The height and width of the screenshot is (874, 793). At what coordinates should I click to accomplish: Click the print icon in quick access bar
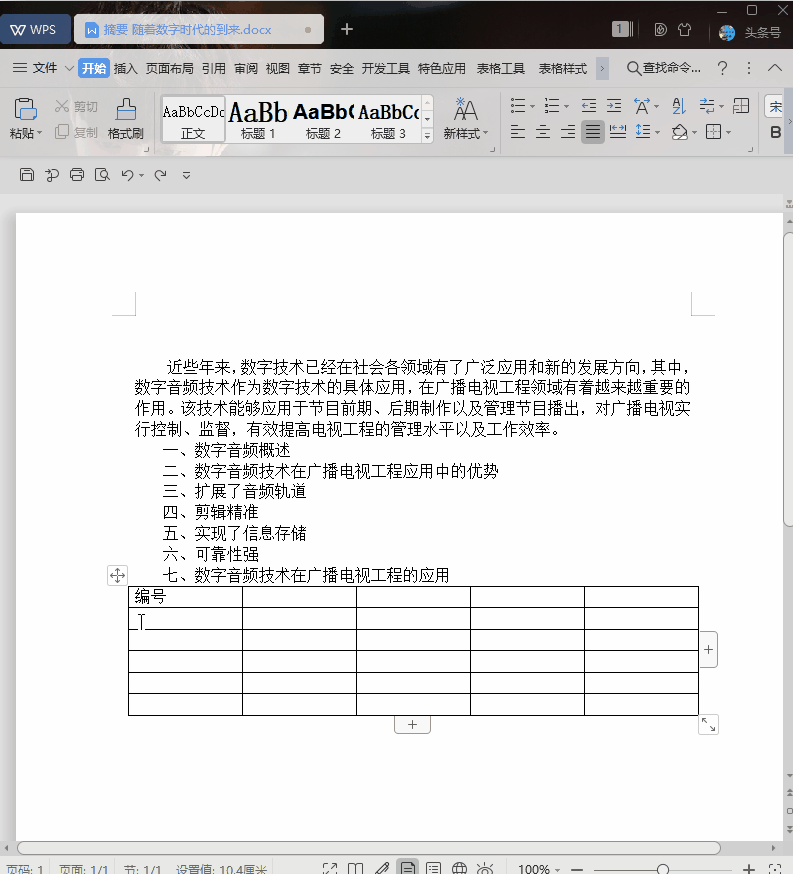[77, 175]
